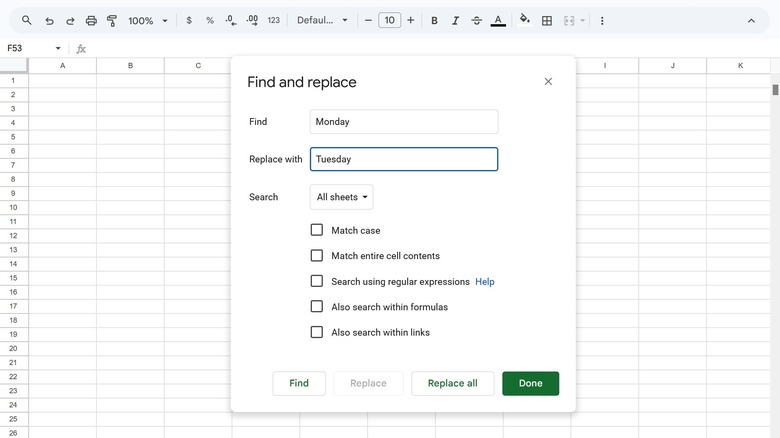Click the F53 name box

pyautogui.click(x=29, y=48)
